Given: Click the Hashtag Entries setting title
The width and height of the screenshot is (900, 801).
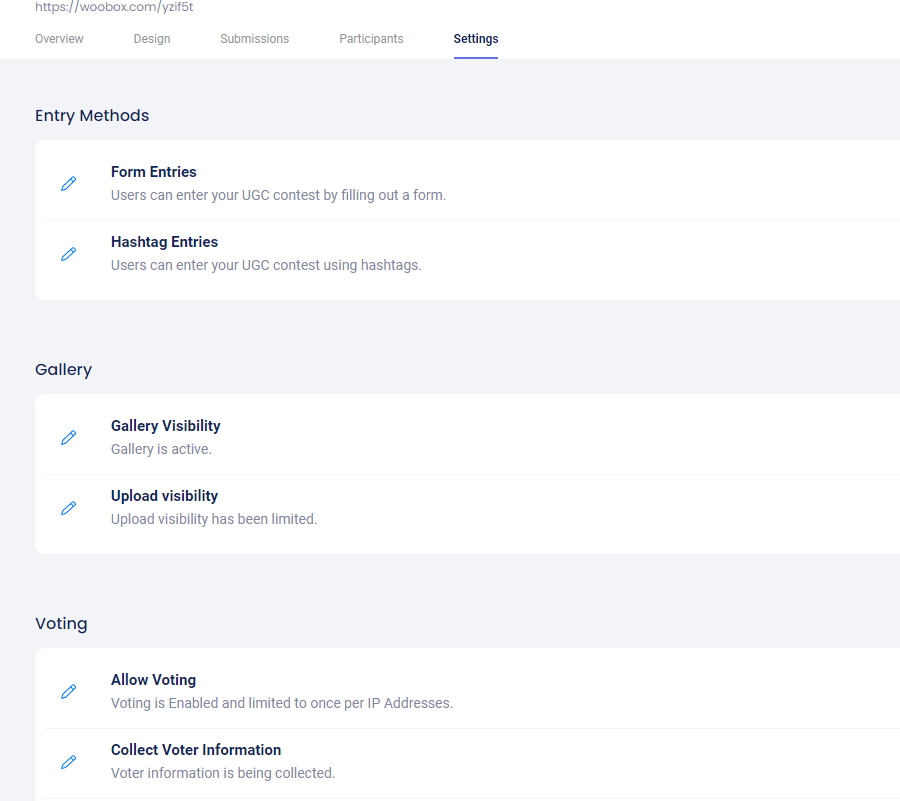Looking at the screenshot, I should point(164,242).
